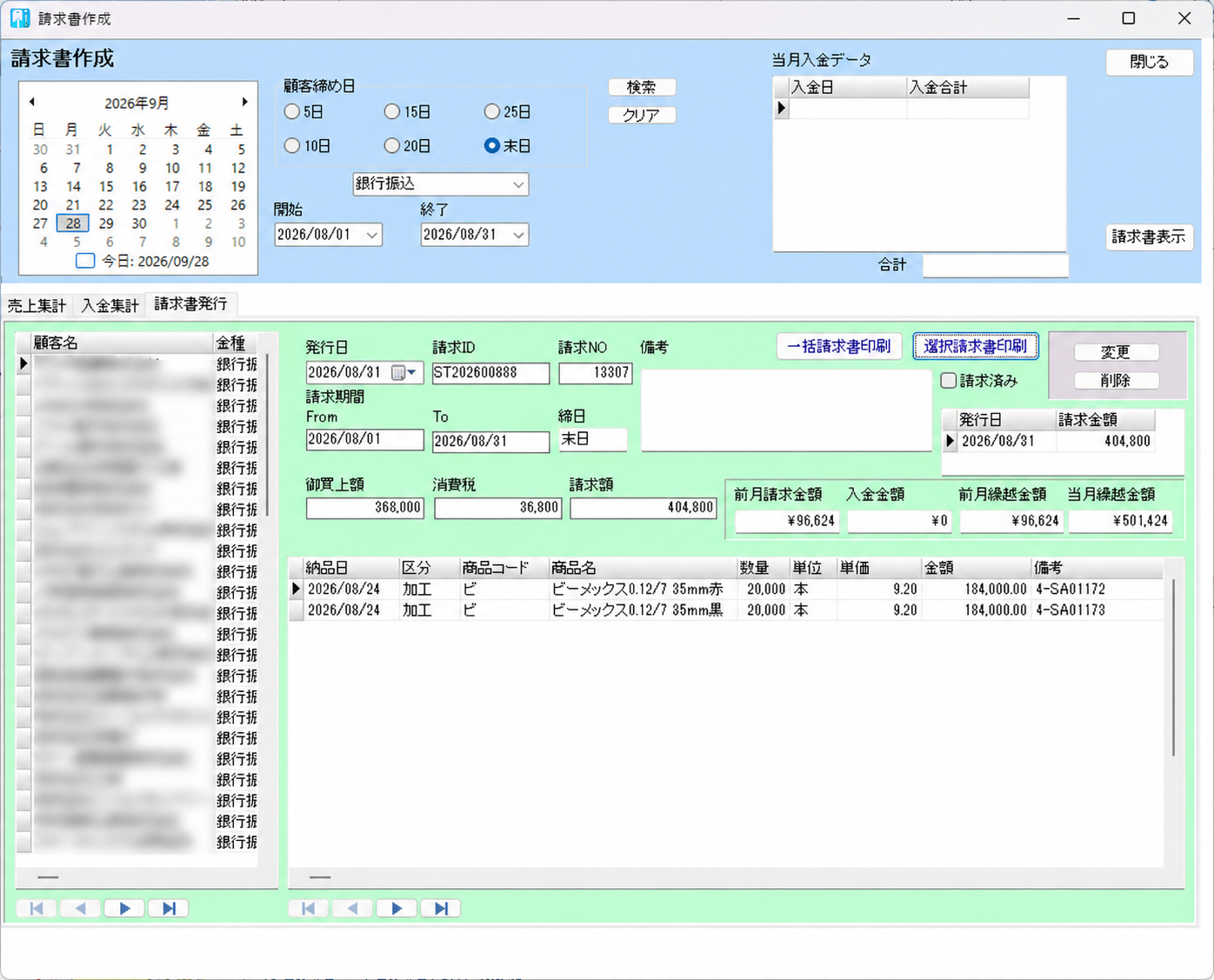Click the 請求額 field 404,800

tap(644, 508)
